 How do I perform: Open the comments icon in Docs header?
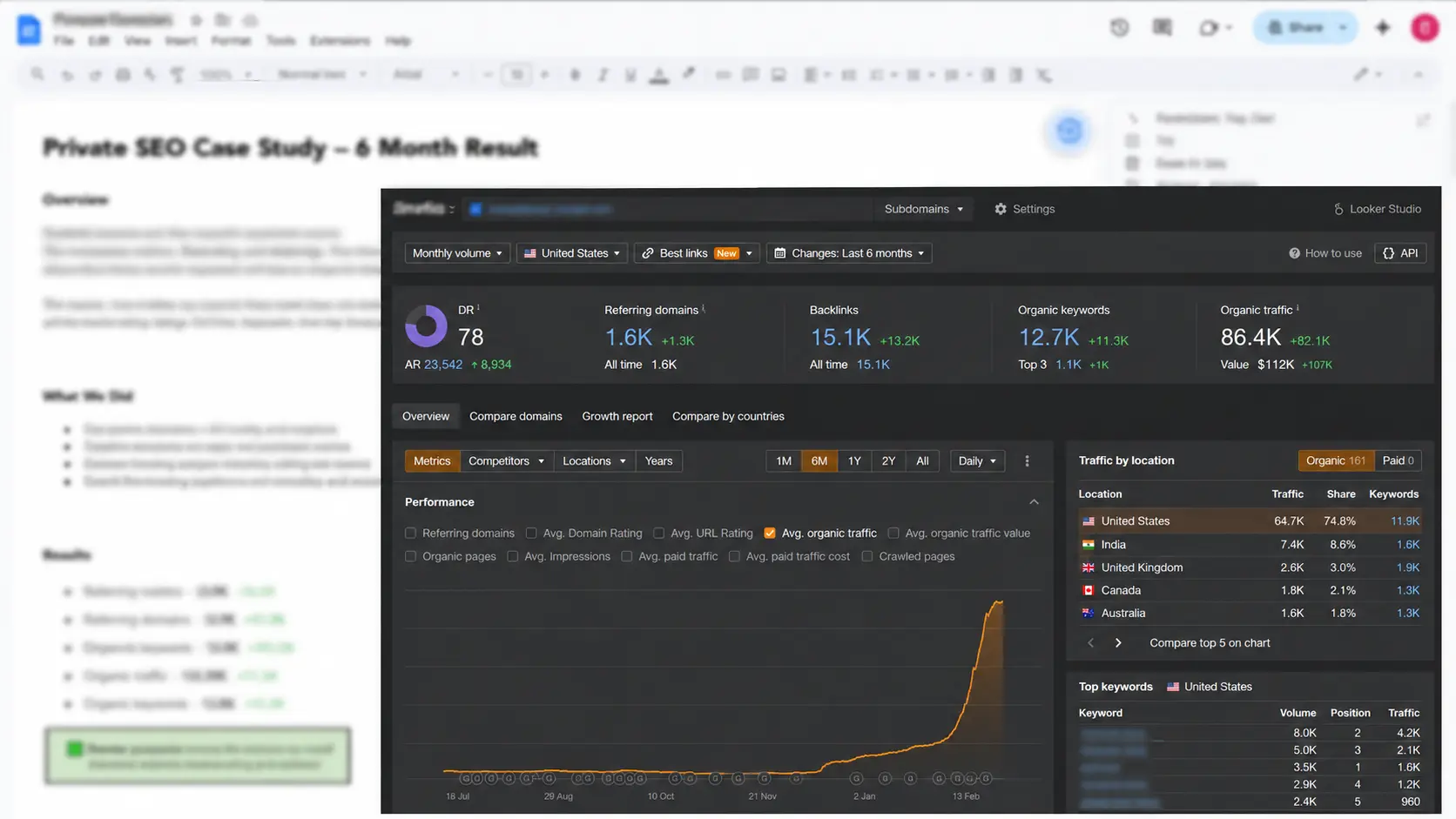pyautogui.click(x=1163, y=28)
